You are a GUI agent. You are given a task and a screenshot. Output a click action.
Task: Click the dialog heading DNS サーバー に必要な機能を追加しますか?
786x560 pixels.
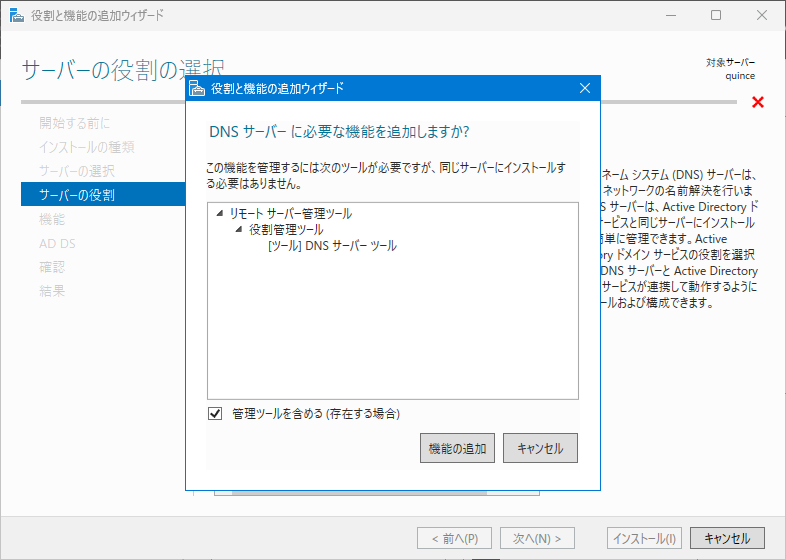[339, 132]
